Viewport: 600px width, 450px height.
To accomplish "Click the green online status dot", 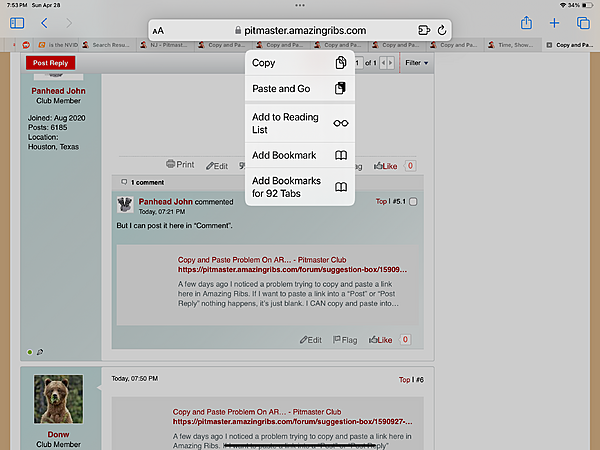I will click(29, 352).
